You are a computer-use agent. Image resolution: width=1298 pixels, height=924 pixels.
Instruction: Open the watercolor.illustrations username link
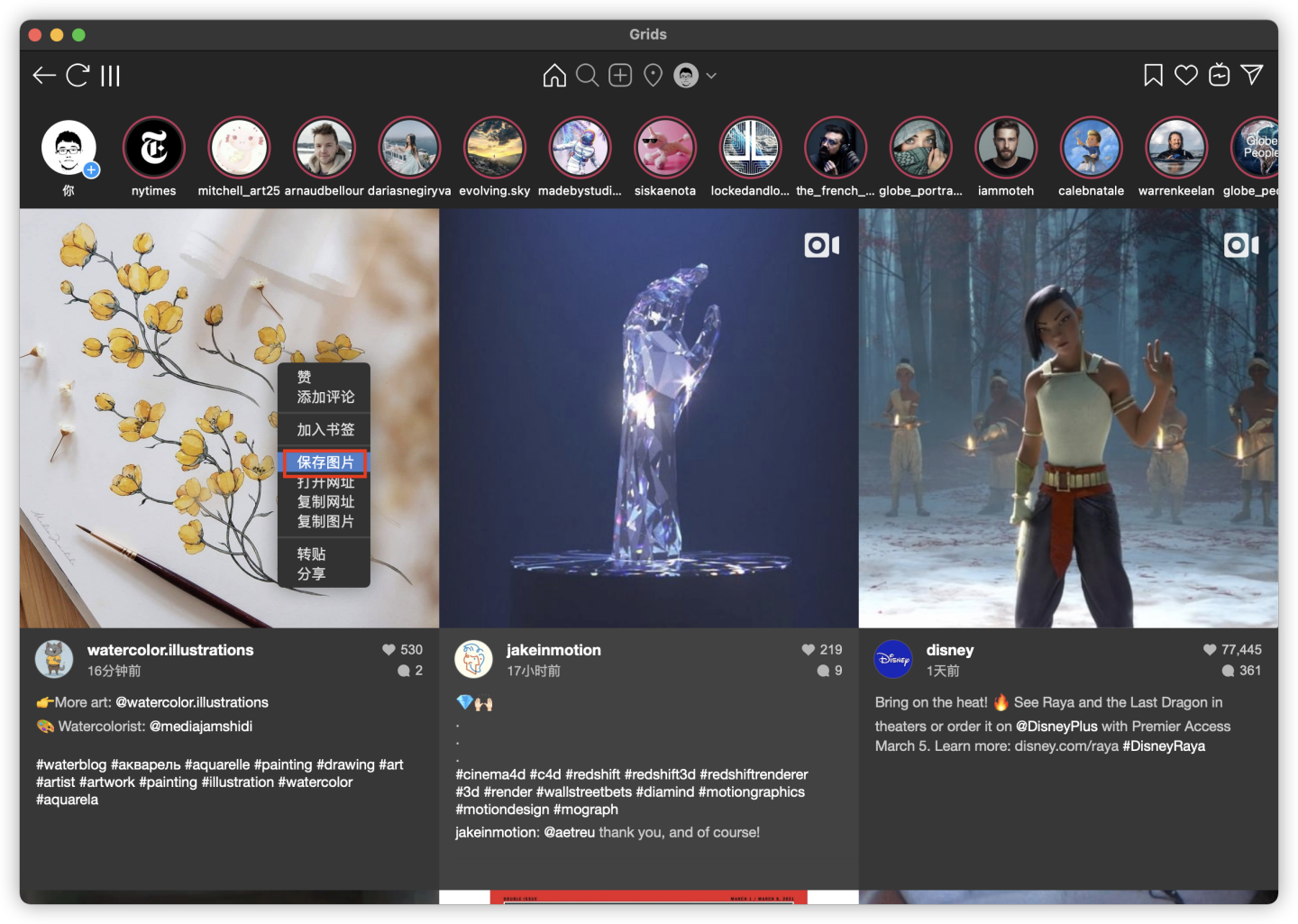pos(170,650)
